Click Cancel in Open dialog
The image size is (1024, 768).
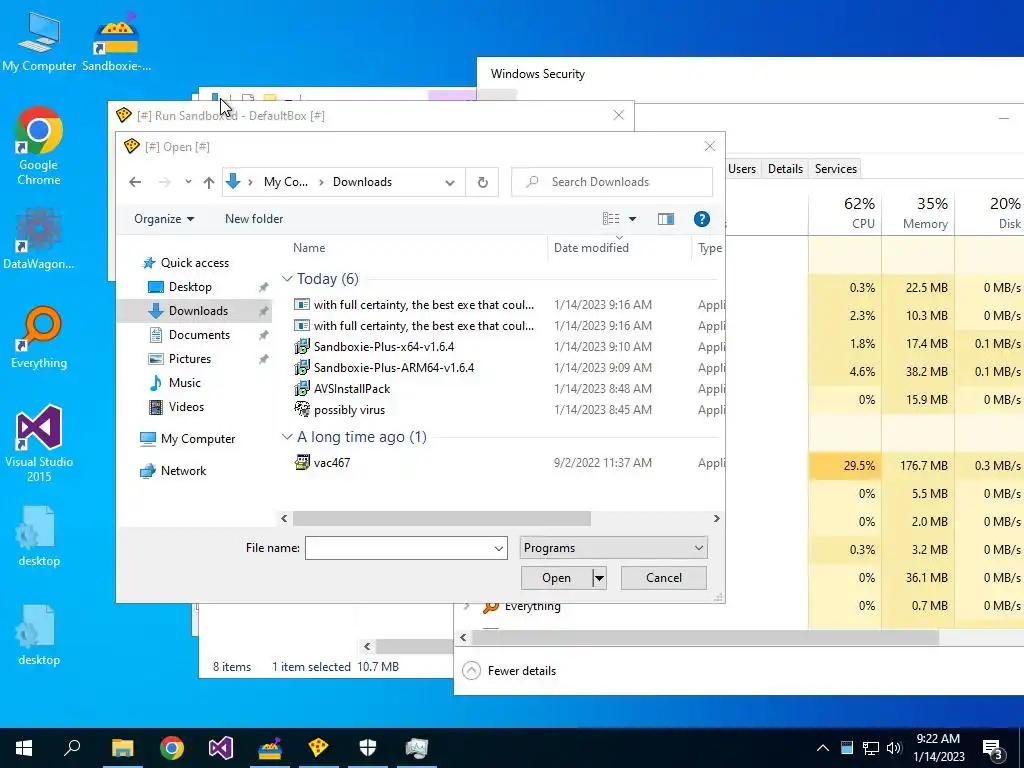[x=664, y=578]
